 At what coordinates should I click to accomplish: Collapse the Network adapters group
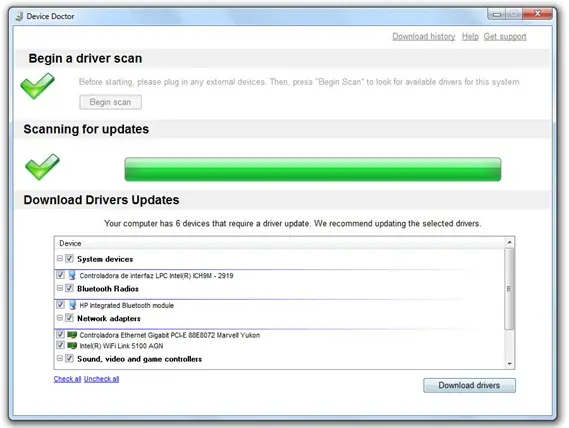[x=60, y=318]
